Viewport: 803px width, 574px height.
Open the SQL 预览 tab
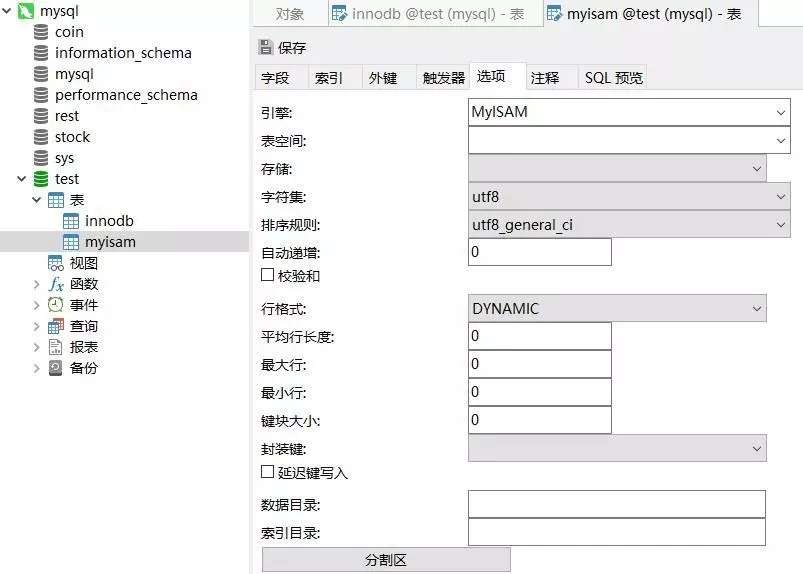[x=613, y=78]
